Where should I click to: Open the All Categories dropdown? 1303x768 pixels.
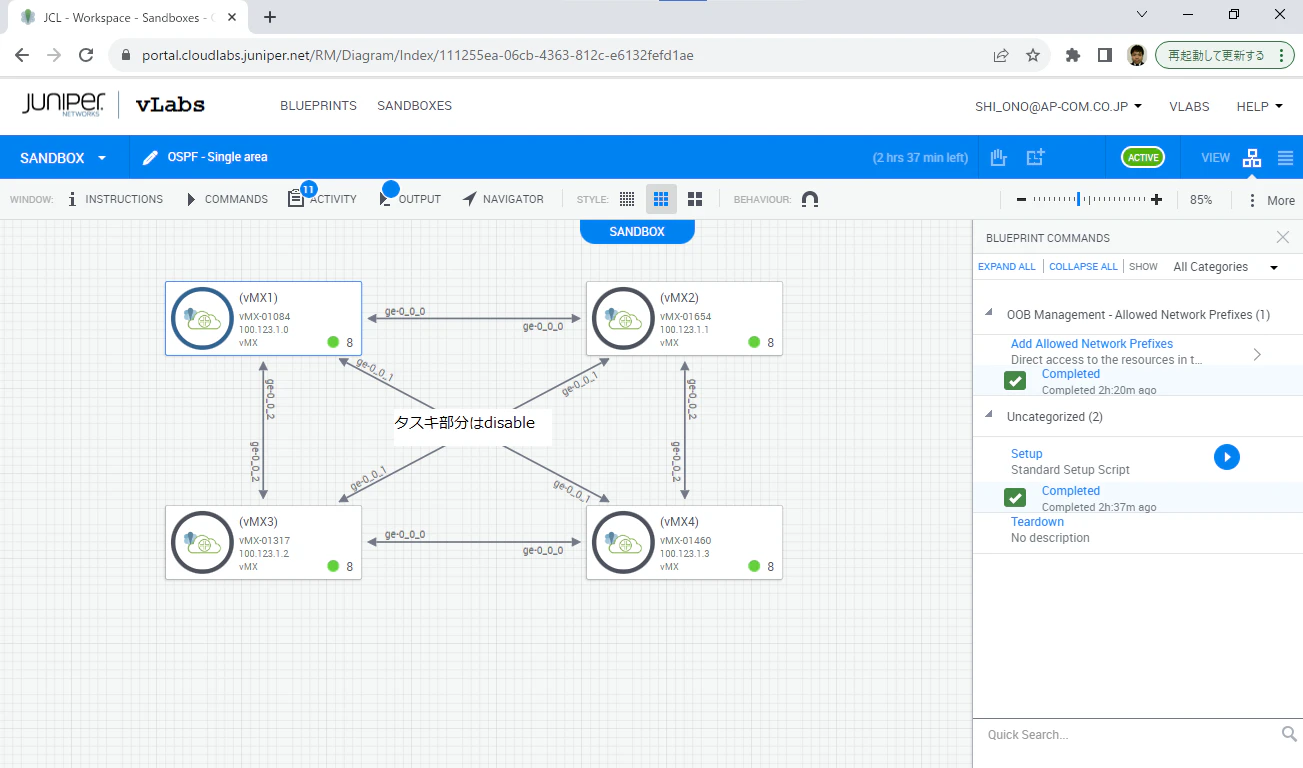click(1226, 267)
